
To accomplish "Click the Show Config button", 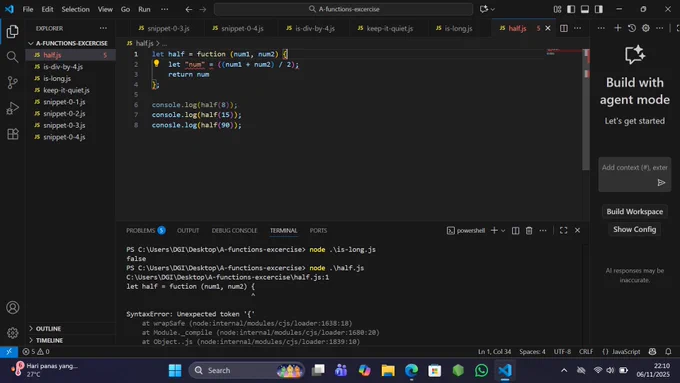I will point(634,229).
